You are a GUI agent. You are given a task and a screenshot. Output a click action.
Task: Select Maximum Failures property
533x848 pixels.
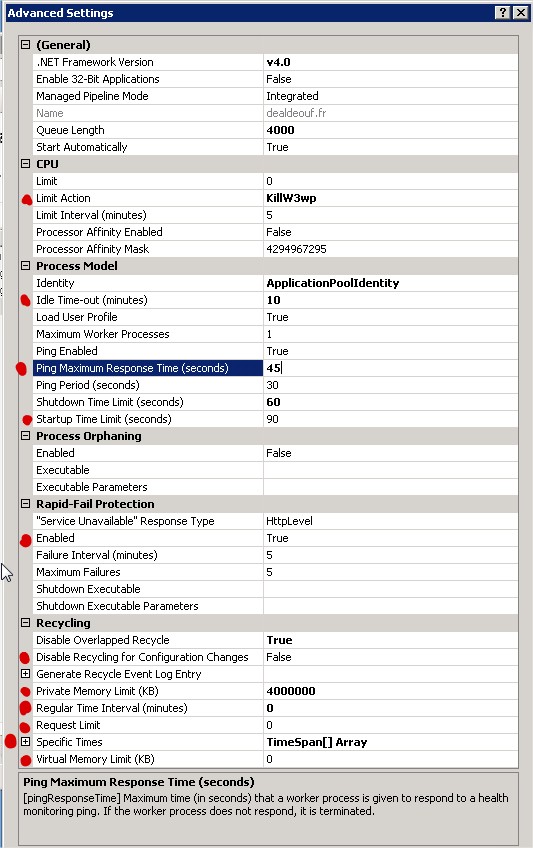click(x=148, y=572)
